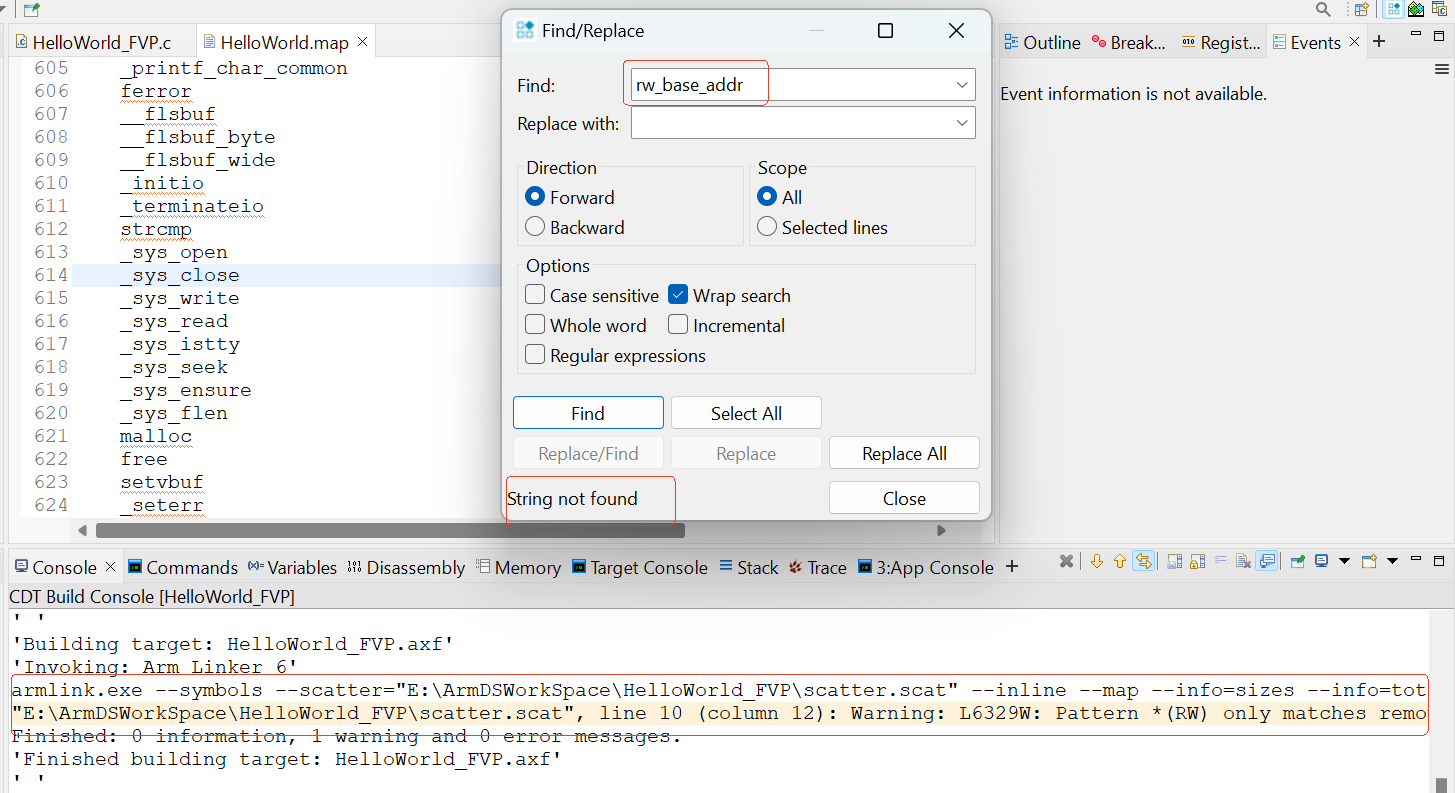Toggle the Scroll Lock icon in console toolbar
The height and width of the screenshot is (793, 1455).
1198,562
